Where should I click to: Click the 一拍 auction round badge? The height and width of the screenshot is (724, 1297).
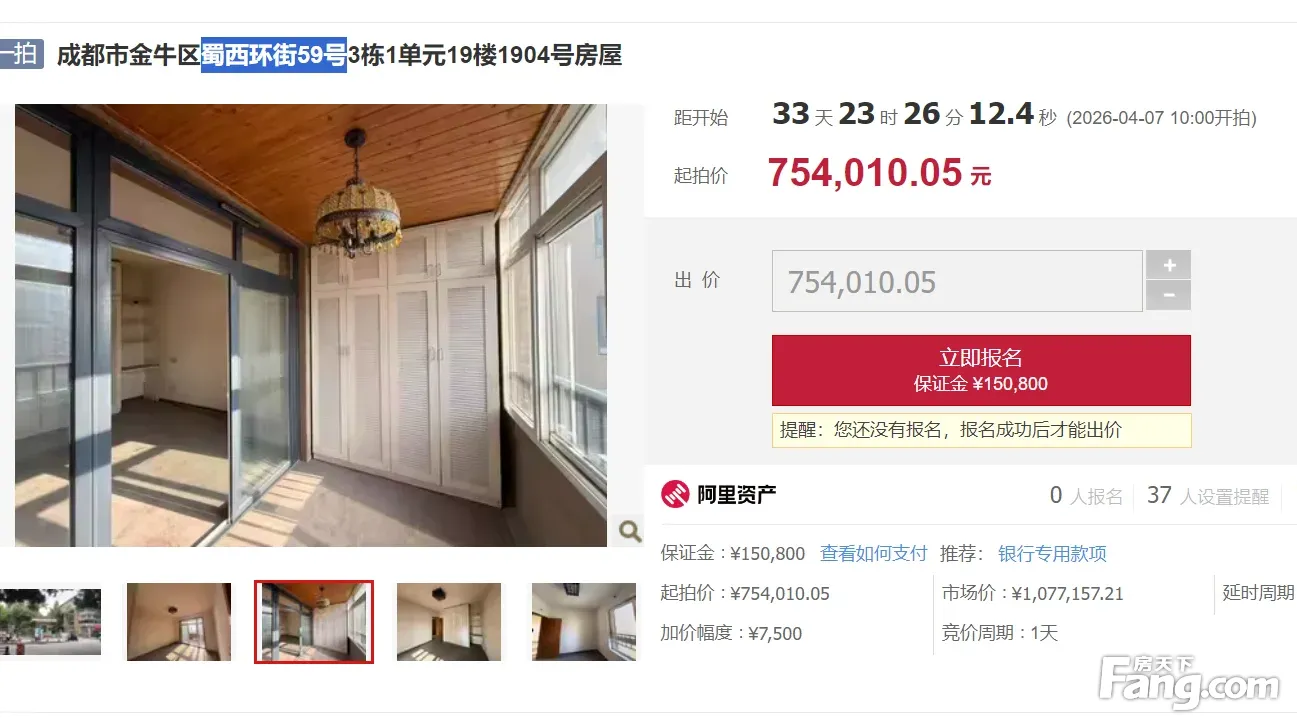(20, 54)
